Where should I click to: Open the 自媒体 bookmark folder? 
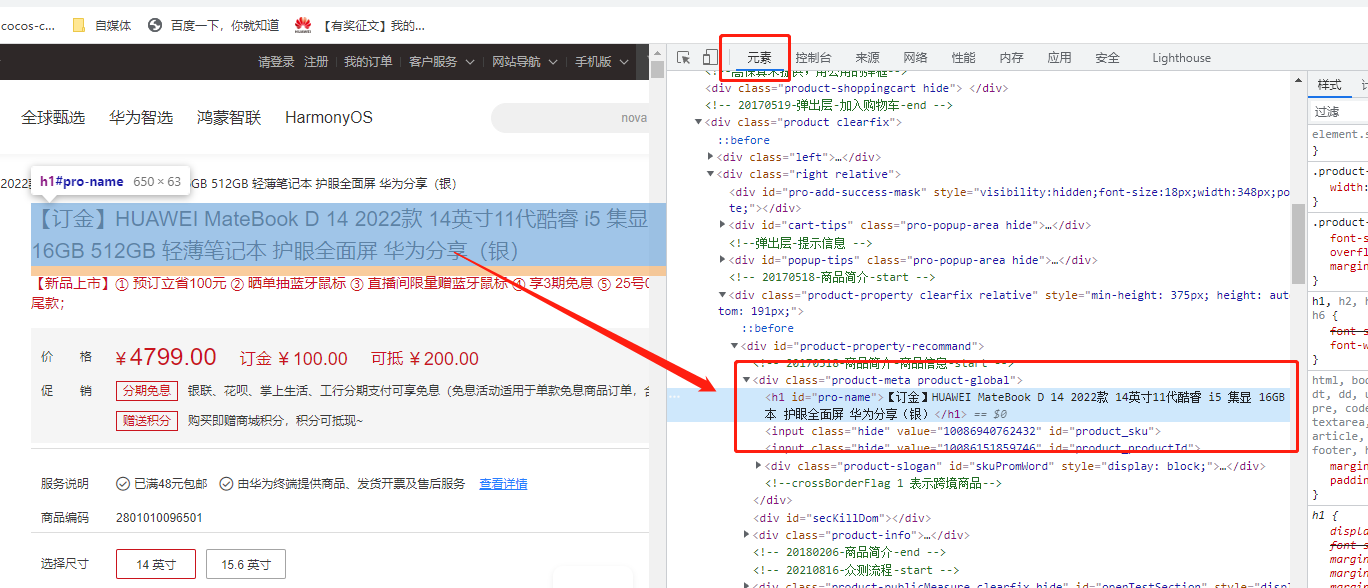pyautogui.click(x=103, y=25)
